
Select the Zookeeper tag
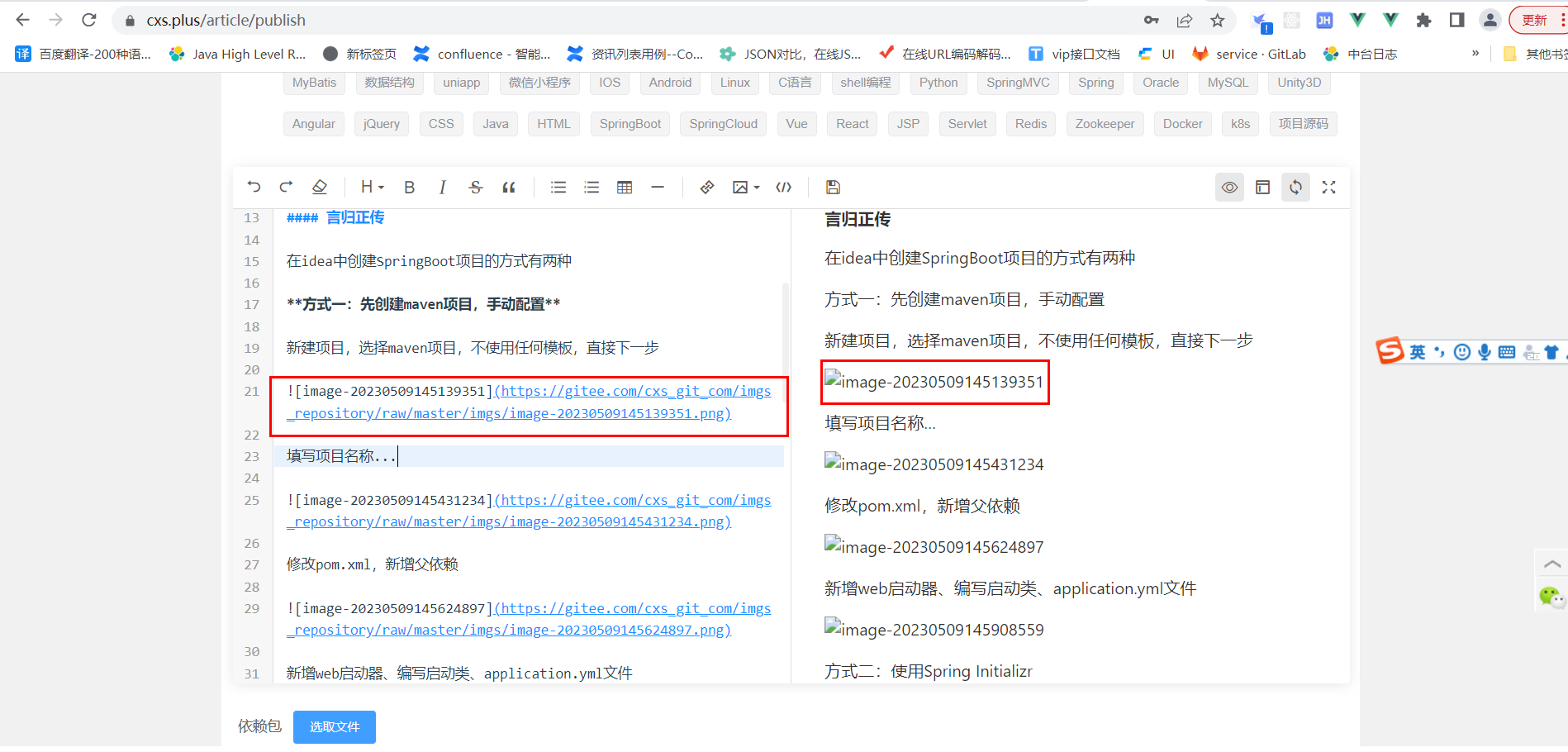[x=1105, y=124]
